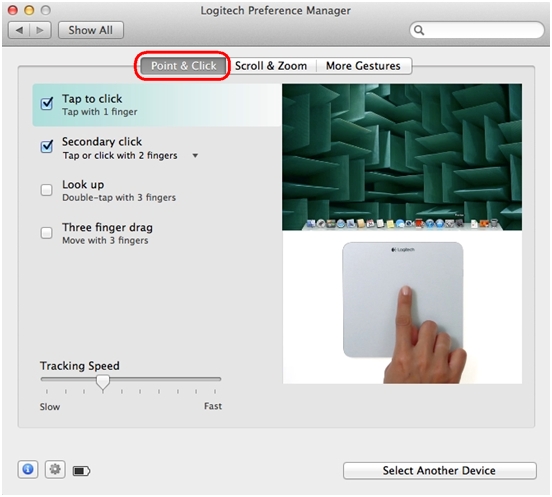Click the Show All button

tap(91, 30)
